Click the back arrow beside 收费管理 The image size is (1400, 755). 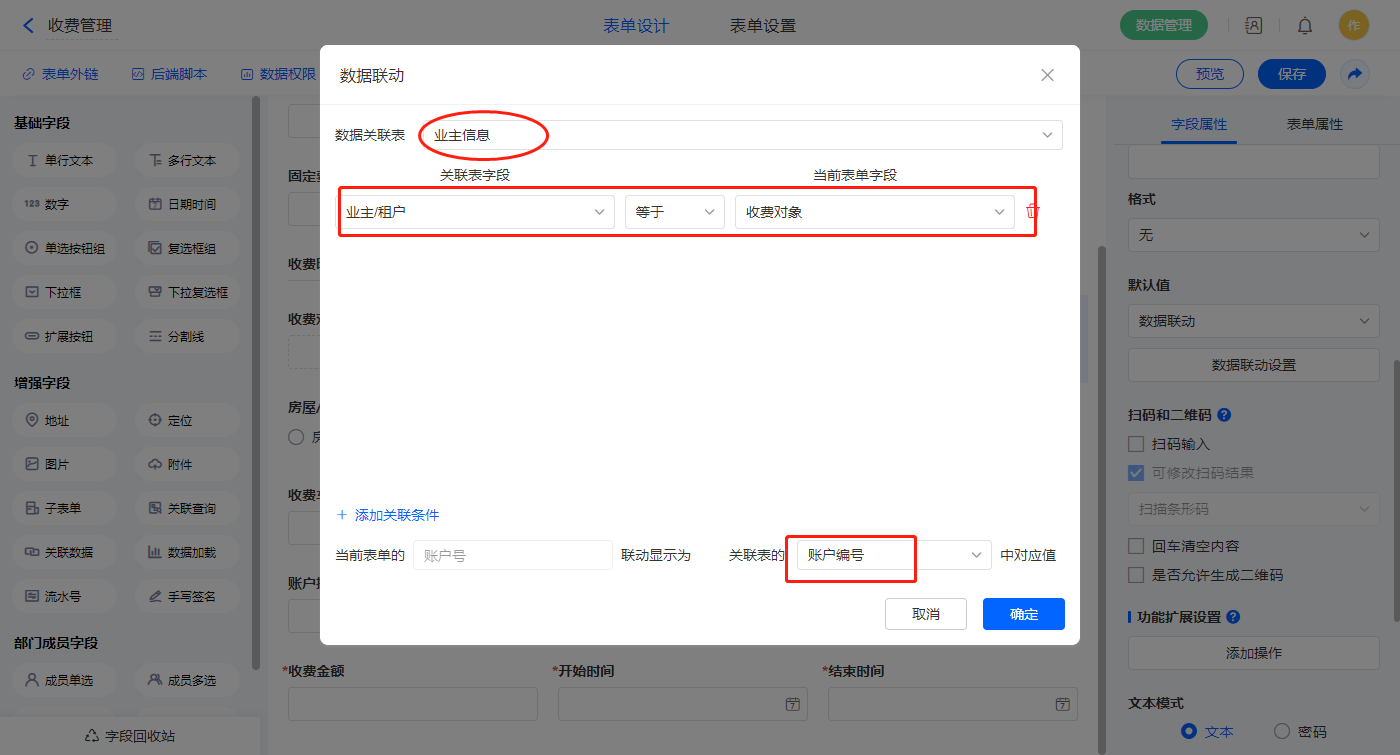click(x=28, y=26)
